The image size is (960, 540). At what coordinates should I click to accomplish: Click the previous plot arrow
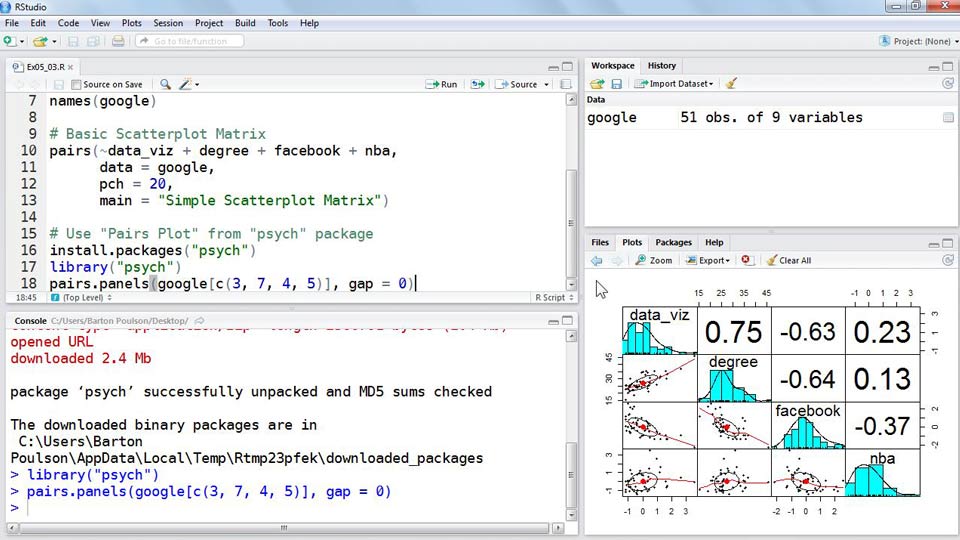pyautogui.click(x=597, y=261)
